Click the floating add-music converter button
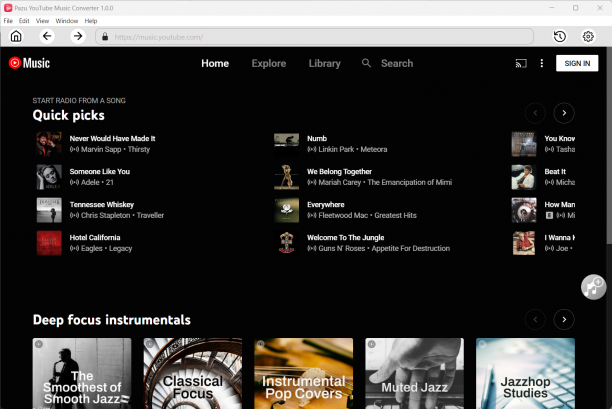This screenshot has height=409, width=612. click(x=593, y=287)
